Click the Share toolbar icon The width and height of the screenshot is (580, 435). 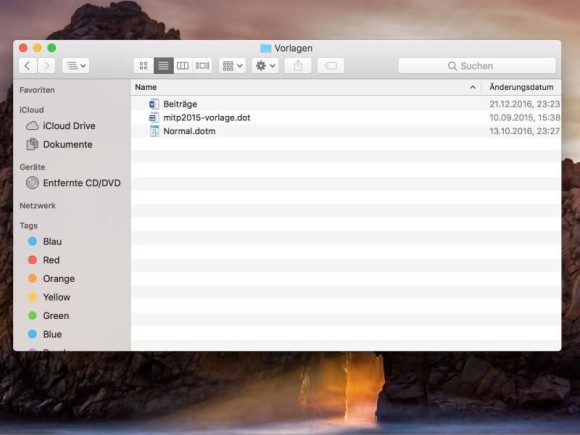pos(298,66)
